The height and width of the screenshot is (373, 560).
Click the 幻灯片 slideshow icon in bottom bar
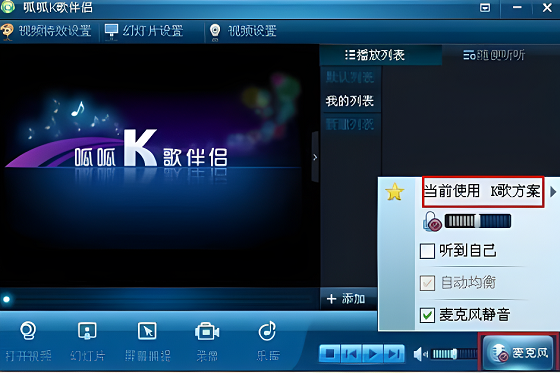[x=87, y=331]
